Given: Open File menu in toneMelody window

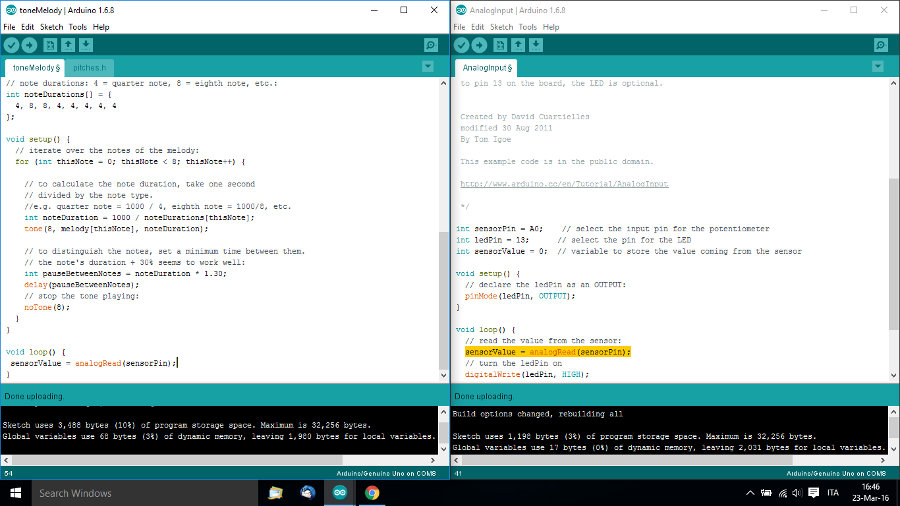Looking at the screenshot, I should pyautogui.click(x=9, y=27).
